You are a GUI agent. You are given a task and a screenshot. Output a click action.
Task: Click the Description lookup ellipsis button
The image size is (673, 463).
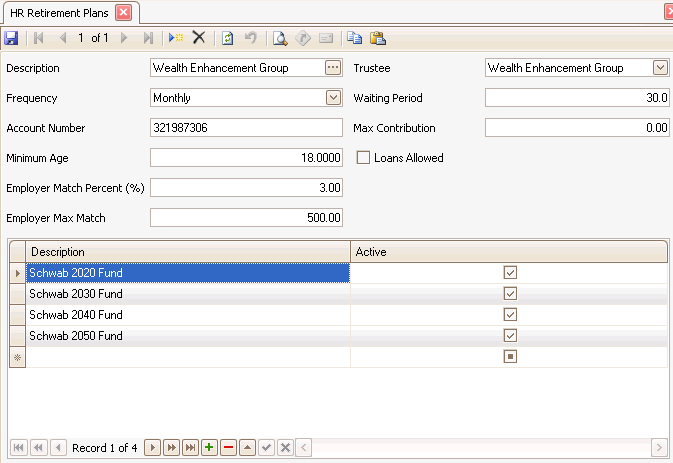tap(333, 68)
